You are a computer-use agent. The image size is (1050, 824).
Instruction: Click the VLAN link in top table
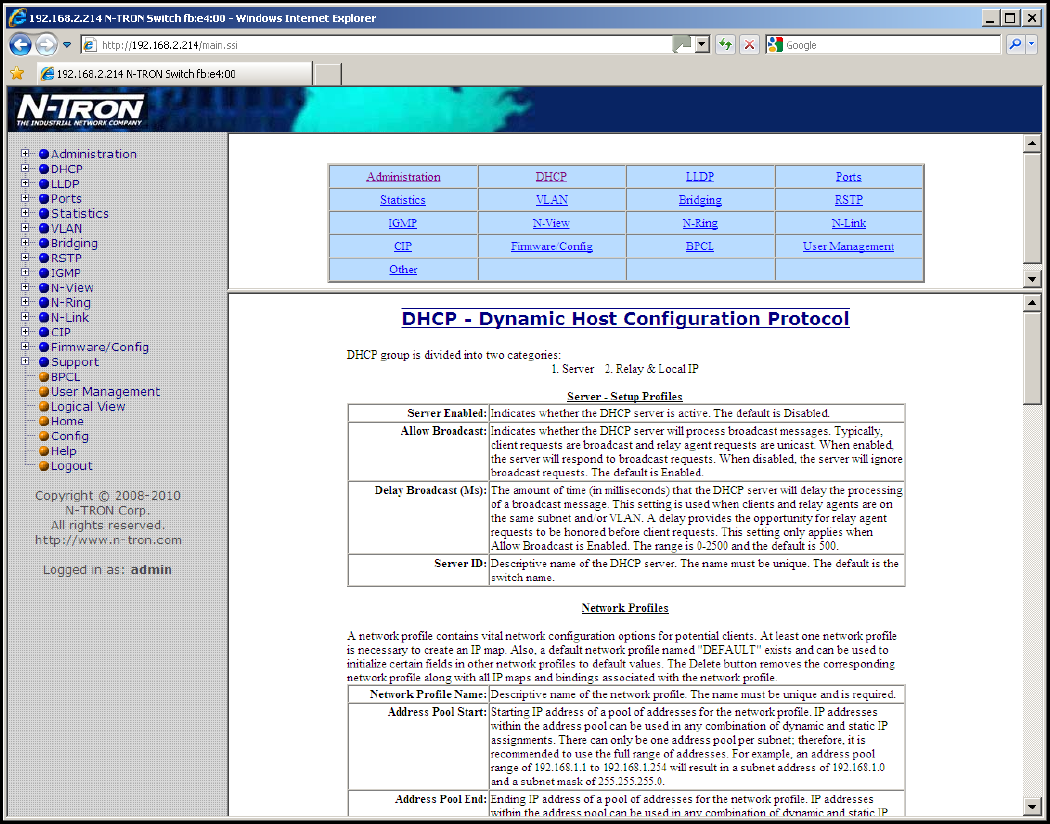pos(552,199)
